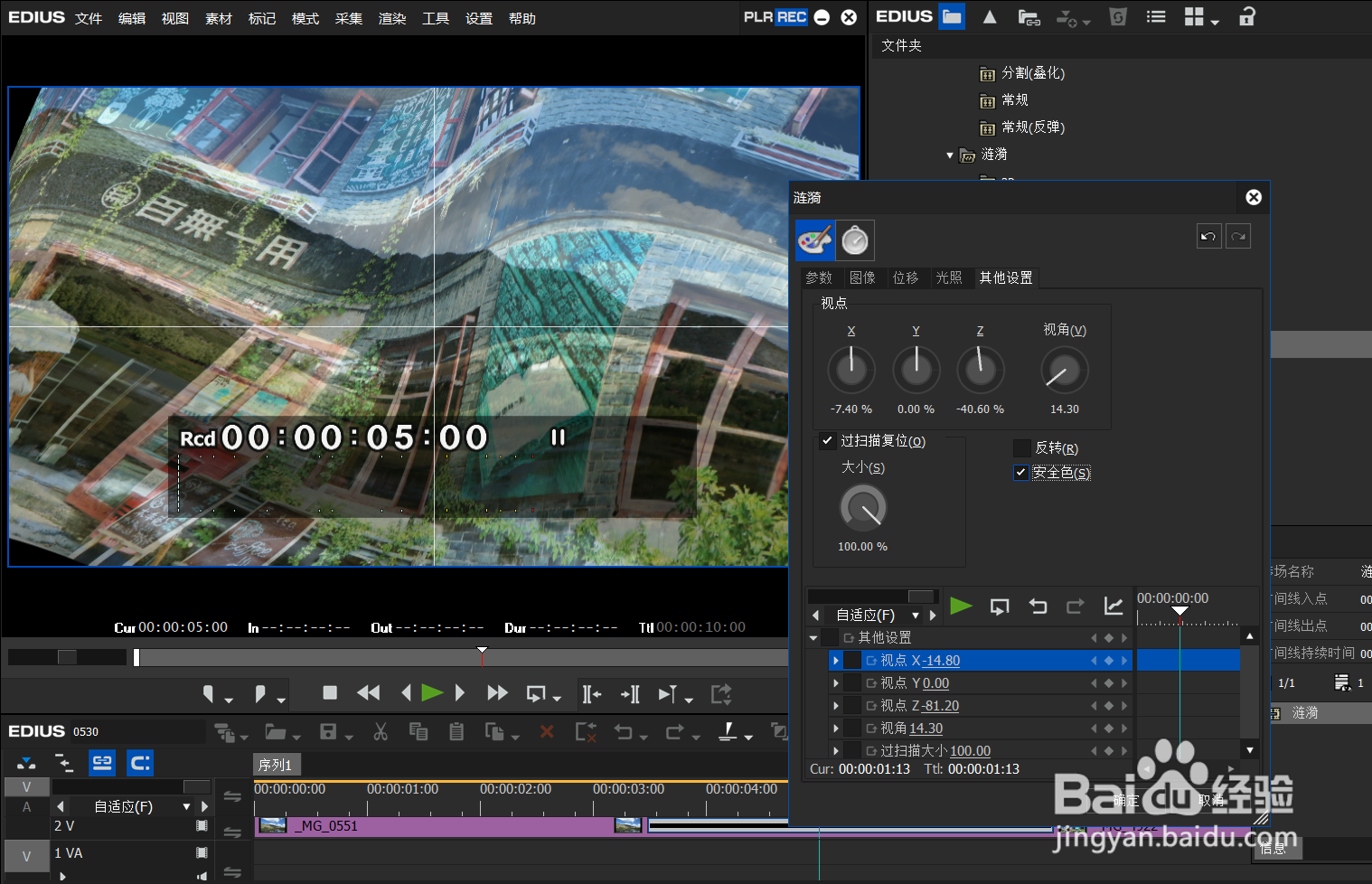Click the 大小(S) knob dial

click(x=863, y=508)
